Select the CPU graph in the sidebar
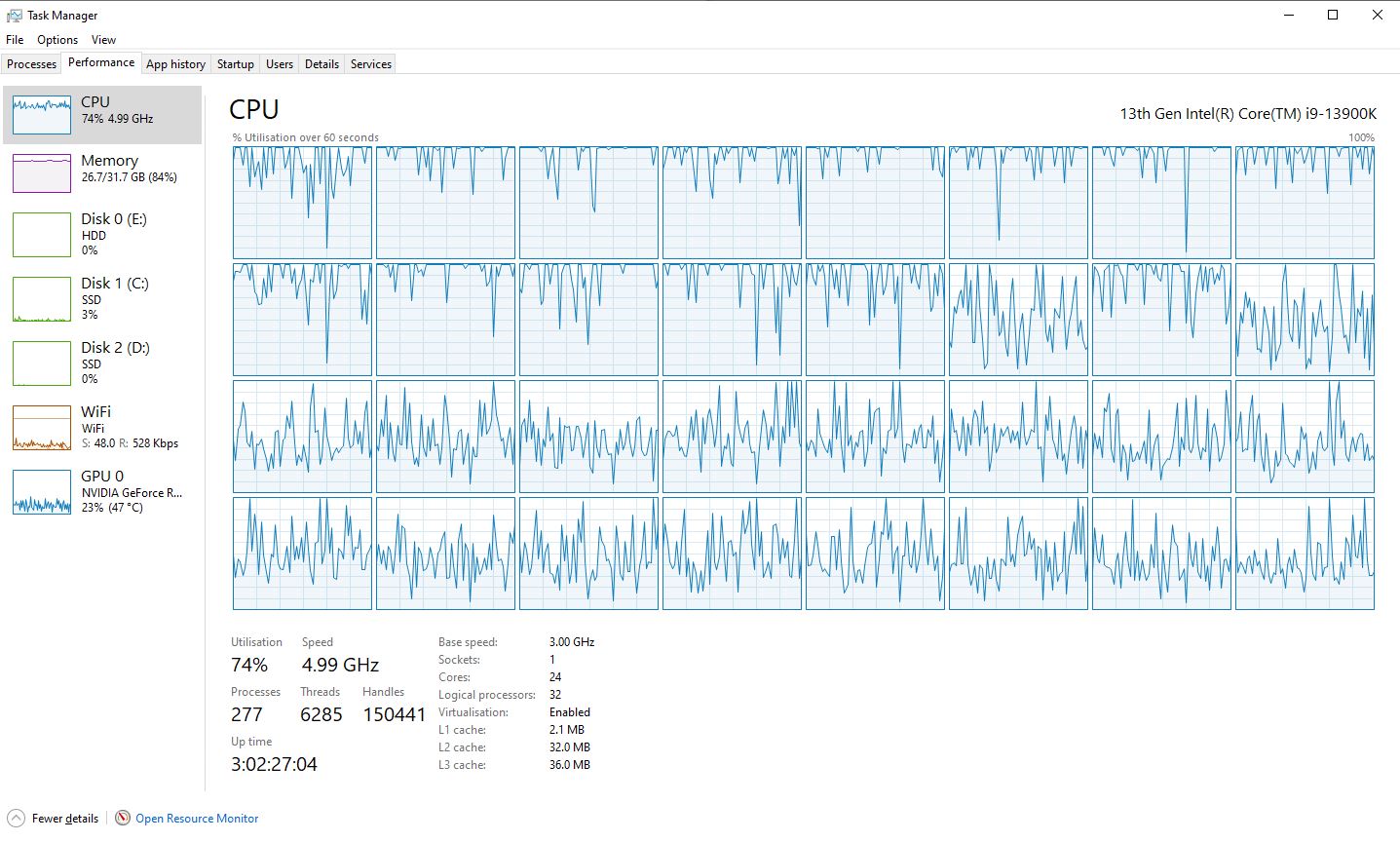Viewport: 1400px width, 842px height. 102,114
